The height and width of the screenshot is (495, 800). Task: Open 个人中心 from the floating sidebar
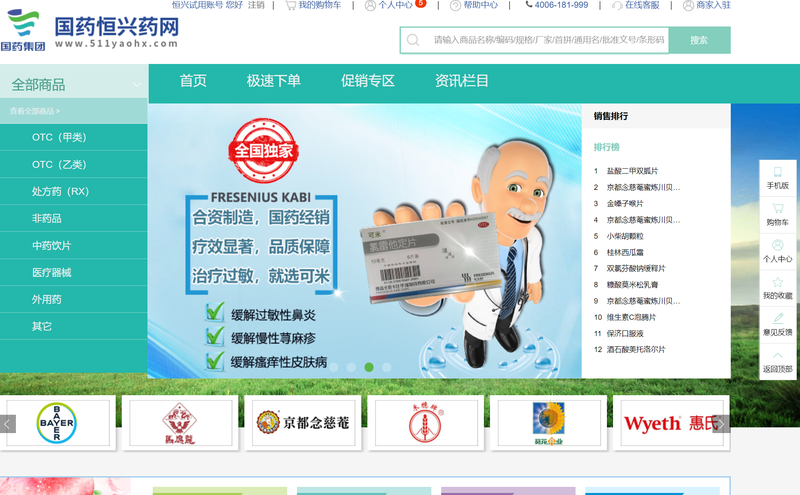point(778,252)
